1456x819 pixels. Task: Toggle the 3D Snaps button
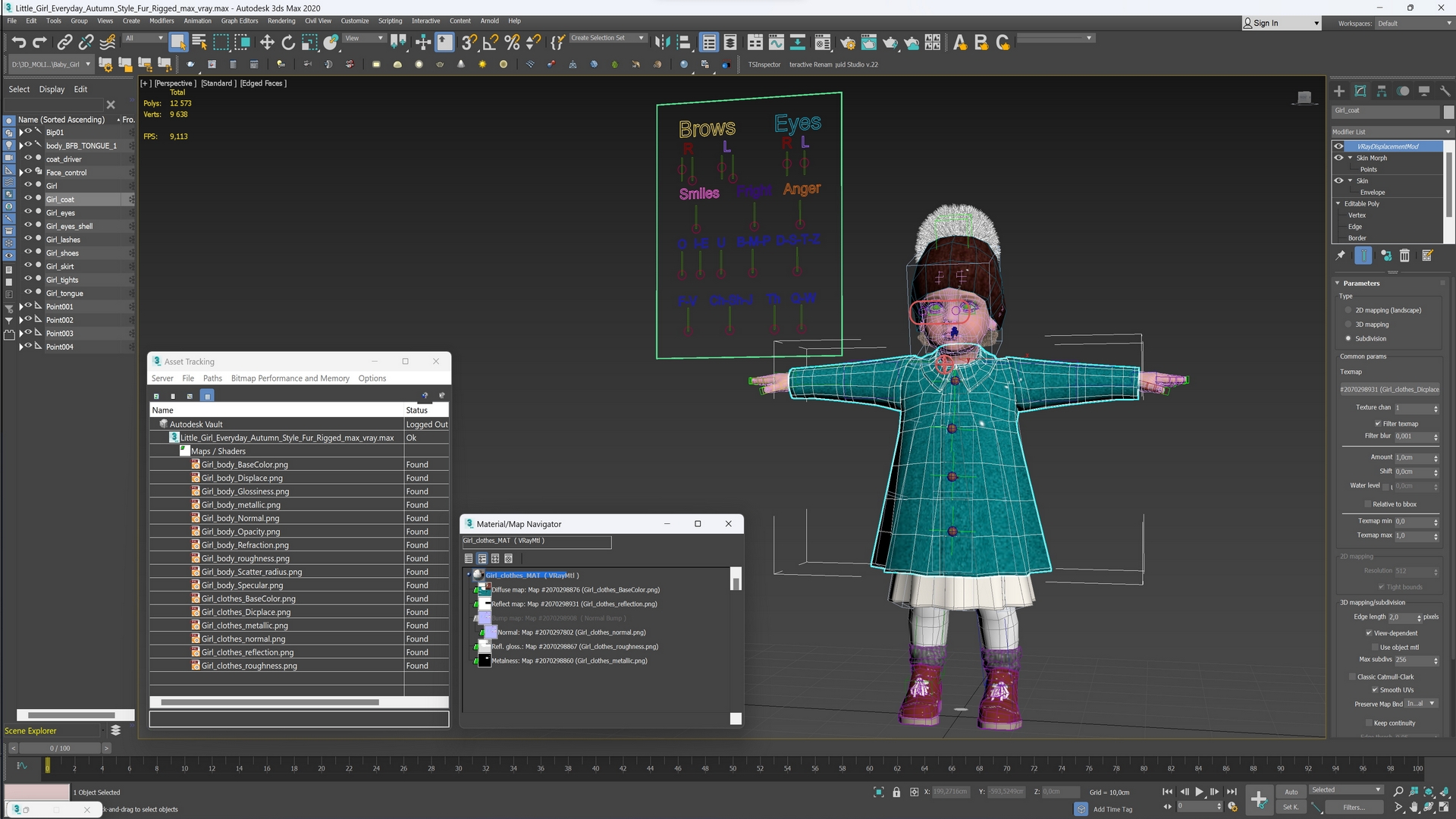[469, 42]
